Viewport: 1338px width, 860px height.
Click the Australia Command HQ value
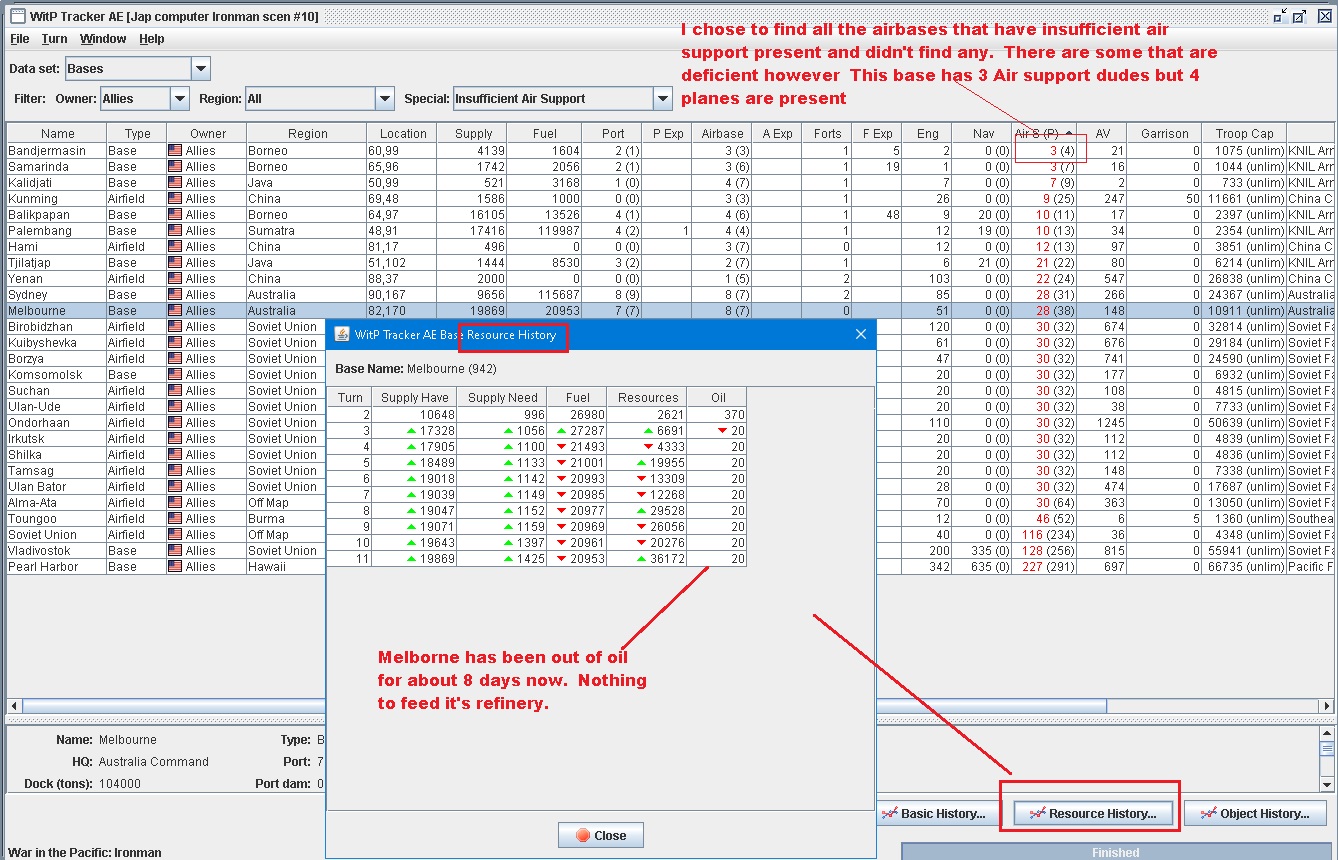tap(154, 762)
